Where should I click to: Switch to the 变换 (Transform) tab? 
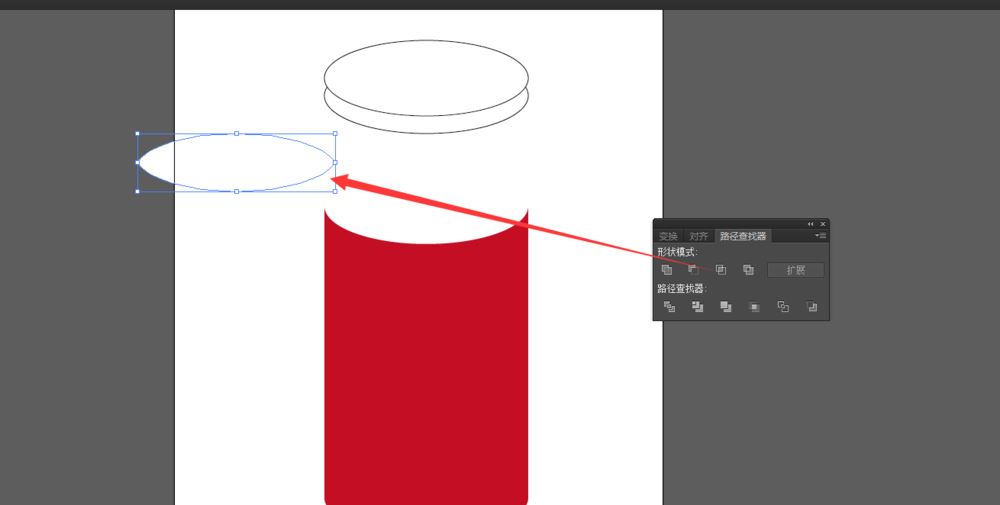pyautogui.click(x=668, y=237)
